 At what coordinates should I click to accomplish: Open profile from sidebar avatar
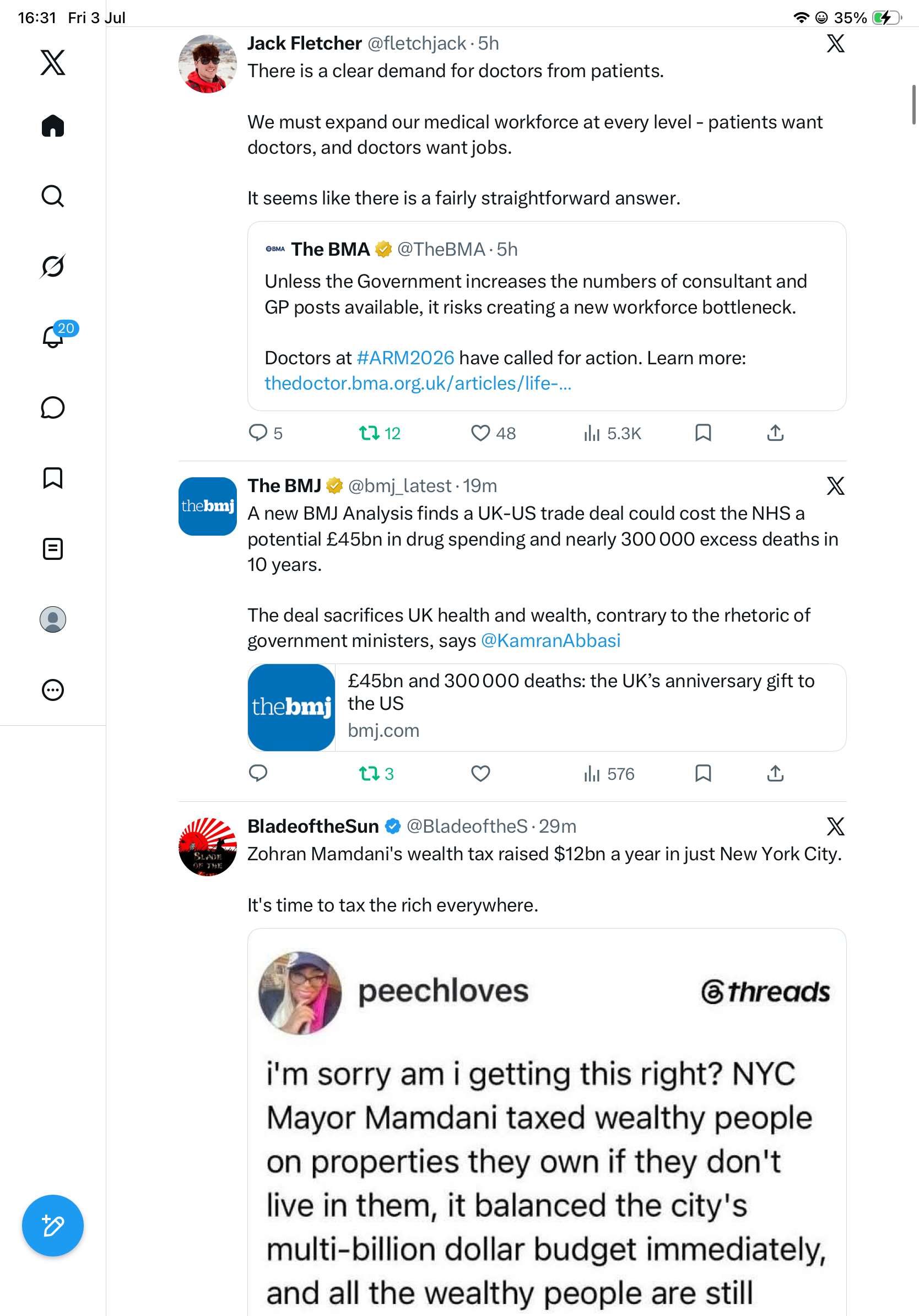(x=53, y=619)
